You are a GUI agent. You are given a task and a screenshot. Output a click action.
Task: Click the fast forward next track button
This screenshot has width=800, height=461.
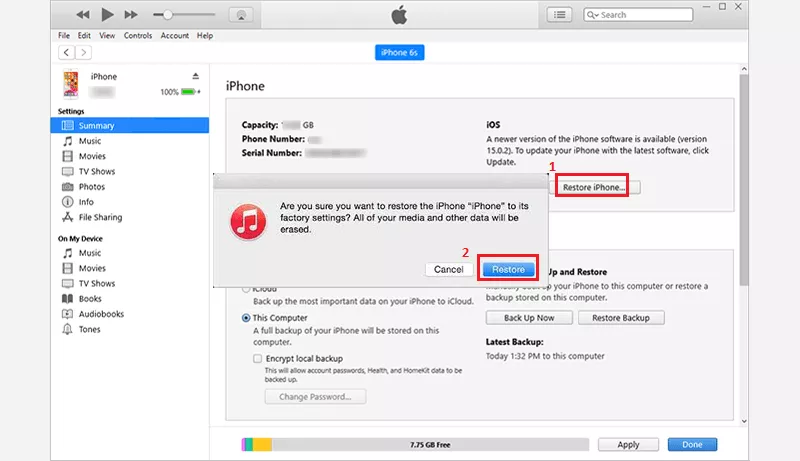(131, 15)
